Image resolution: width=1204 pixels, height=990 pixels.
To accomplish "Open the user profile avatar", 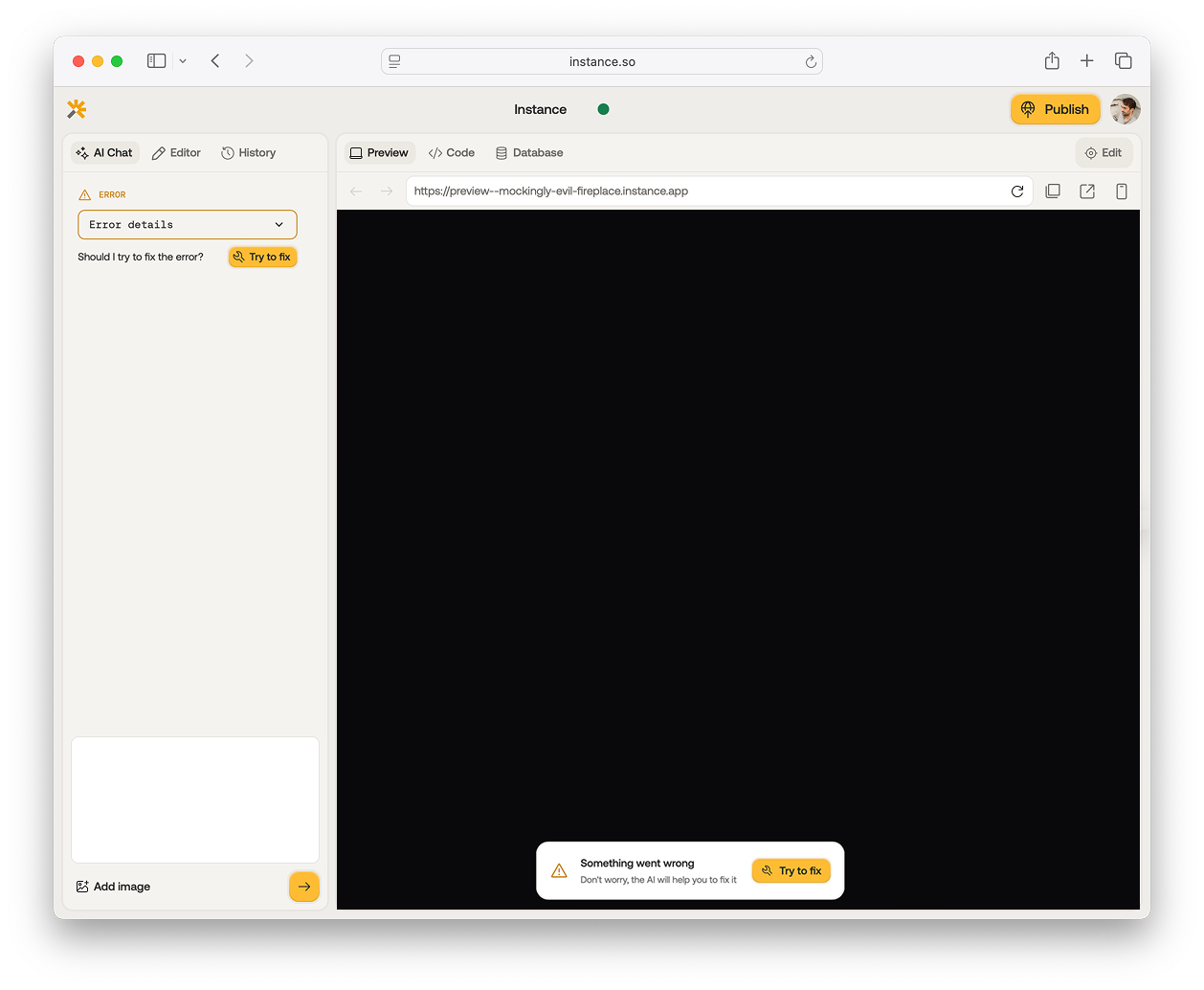I will (1126, 109).
